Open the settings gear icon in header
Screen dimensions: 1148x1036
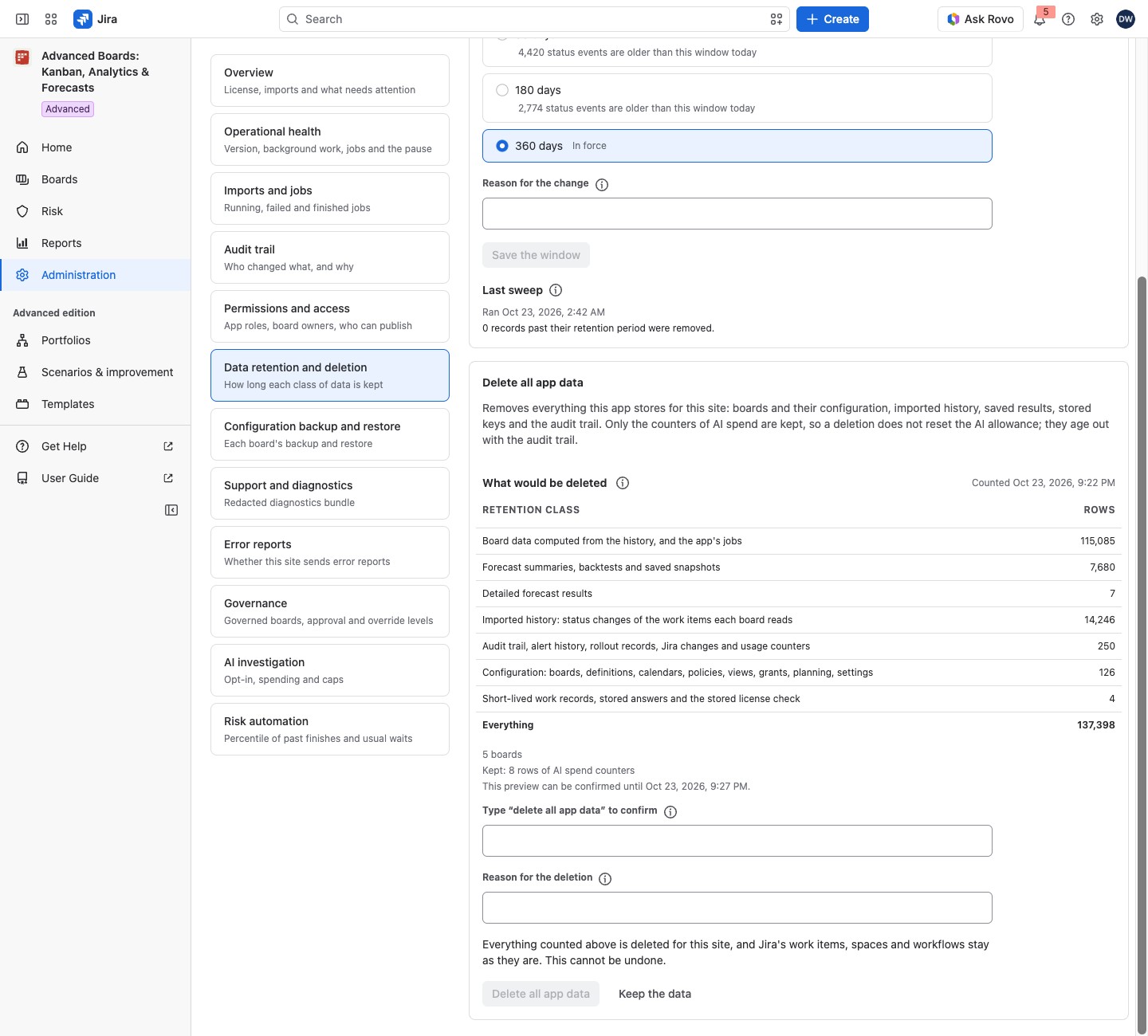(x=1097, y=19)
